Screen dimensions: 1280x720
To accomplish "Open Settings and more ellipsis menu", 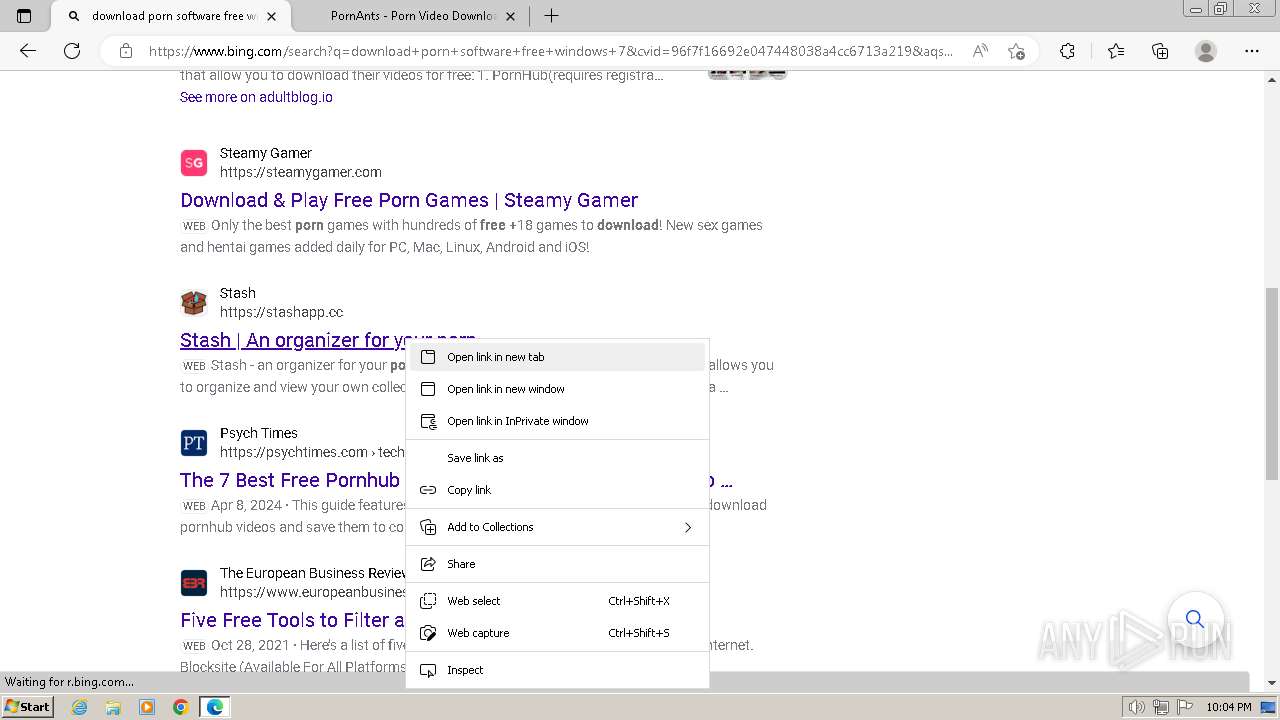I will [1252, 51].
